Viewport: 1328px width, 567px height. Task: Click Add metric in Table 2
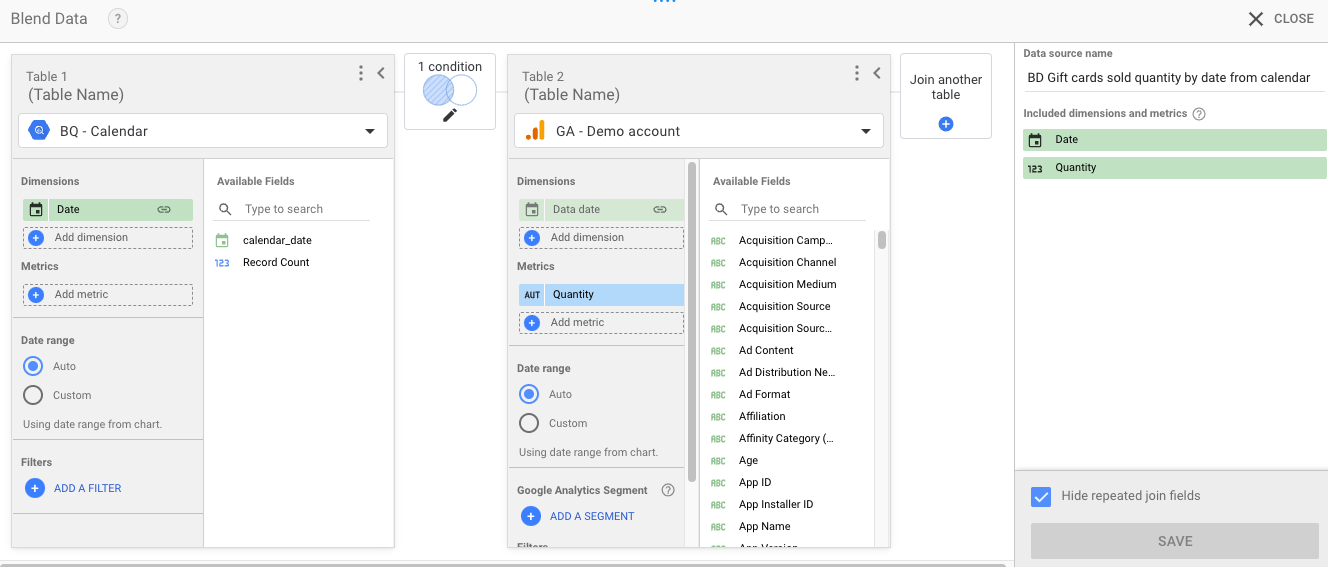[x=601, y=323]
